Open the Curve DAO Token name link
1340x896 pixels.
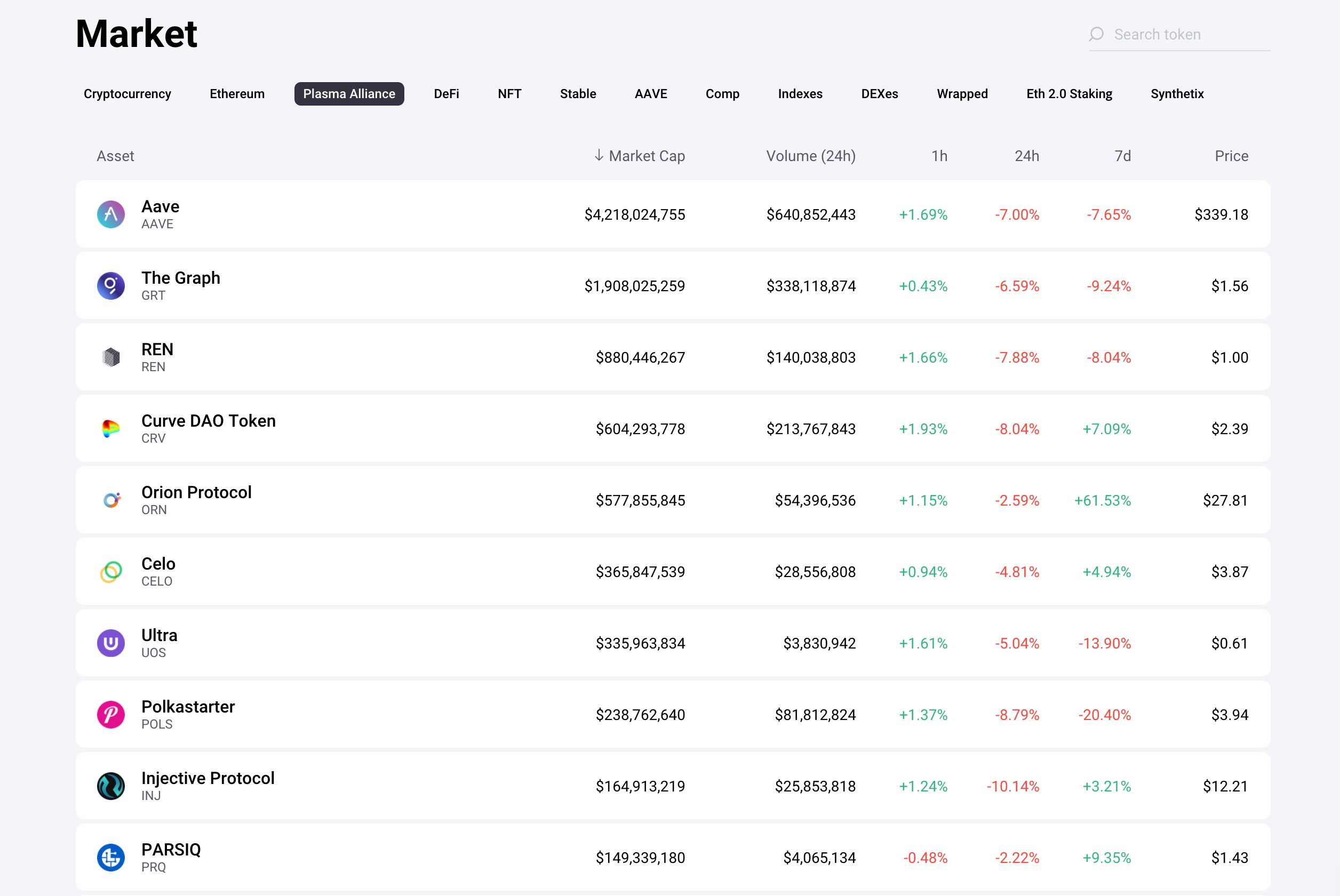click(209, 421)
